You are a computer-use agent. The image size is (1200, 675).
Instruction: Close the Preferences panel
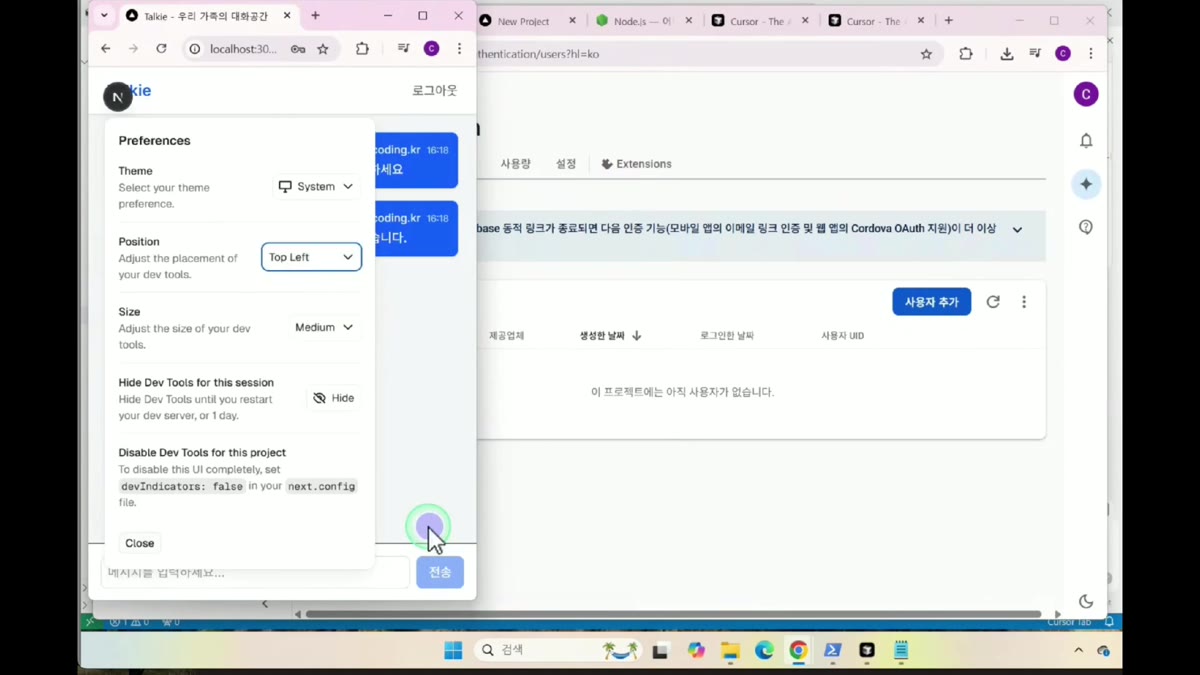140,543
